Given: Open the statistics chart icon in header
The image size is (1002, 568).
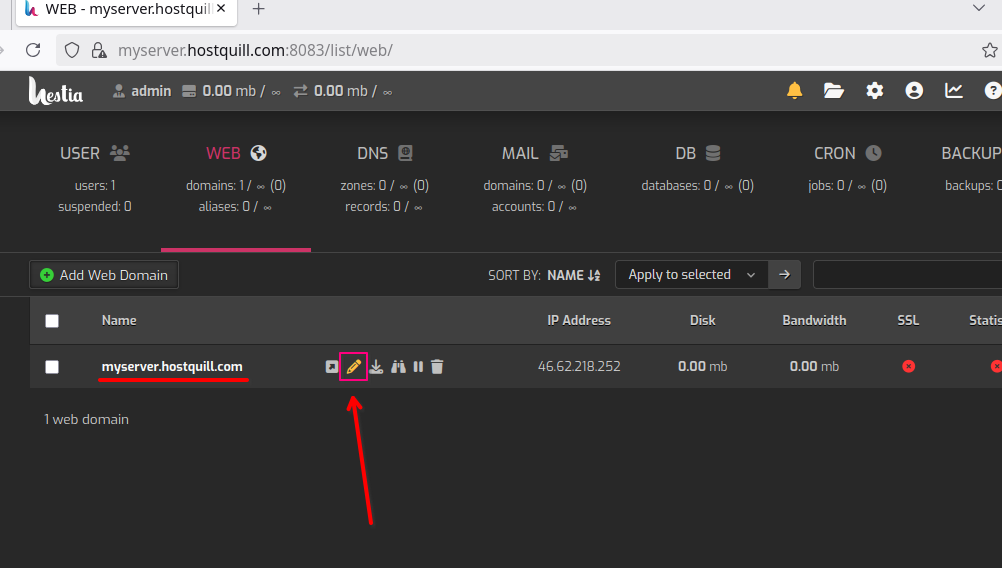Looking at the screenshot, I should pos(954,91).
